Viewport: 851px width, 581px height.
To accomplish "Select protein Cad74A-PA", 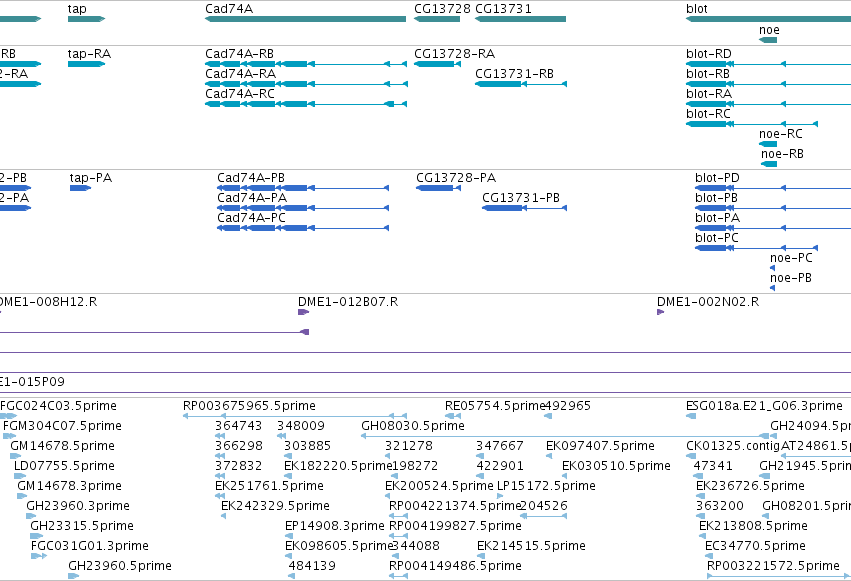I will tap(303, 208).
